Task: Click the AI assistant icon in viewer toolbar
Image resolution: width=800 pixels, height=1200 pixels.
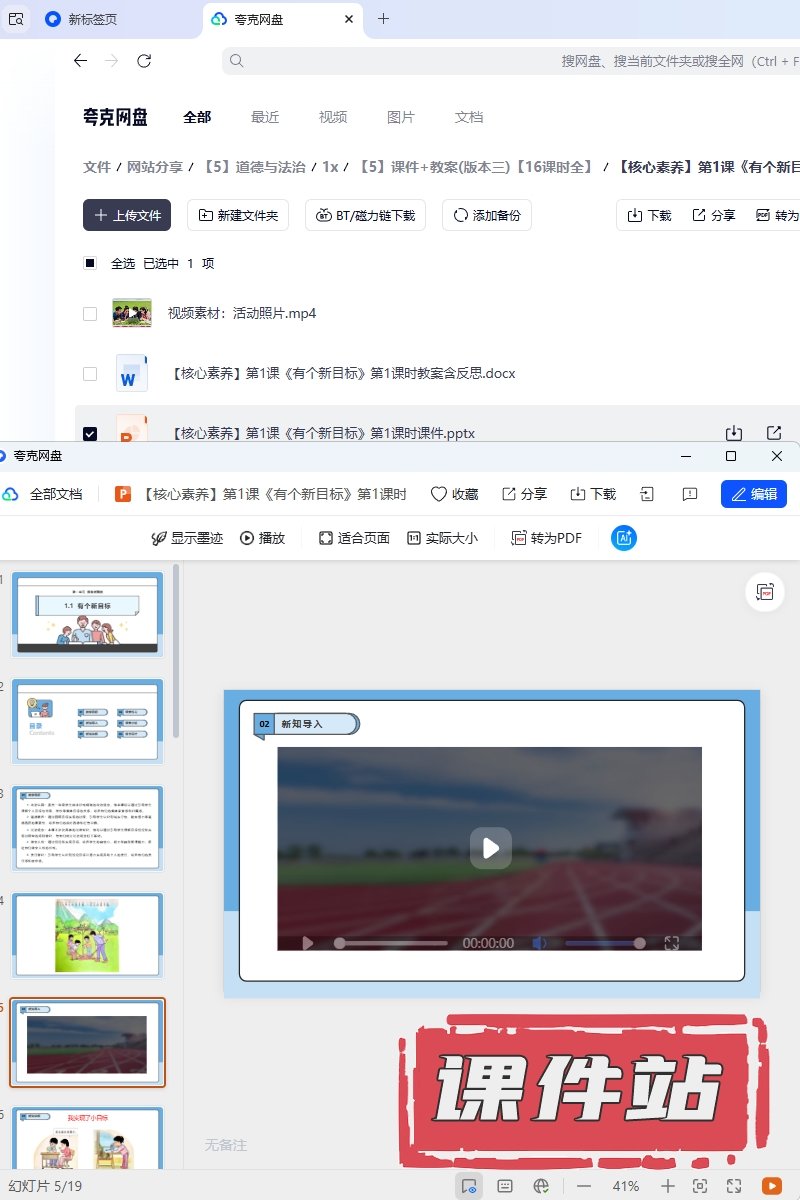Action: point(624,538)
